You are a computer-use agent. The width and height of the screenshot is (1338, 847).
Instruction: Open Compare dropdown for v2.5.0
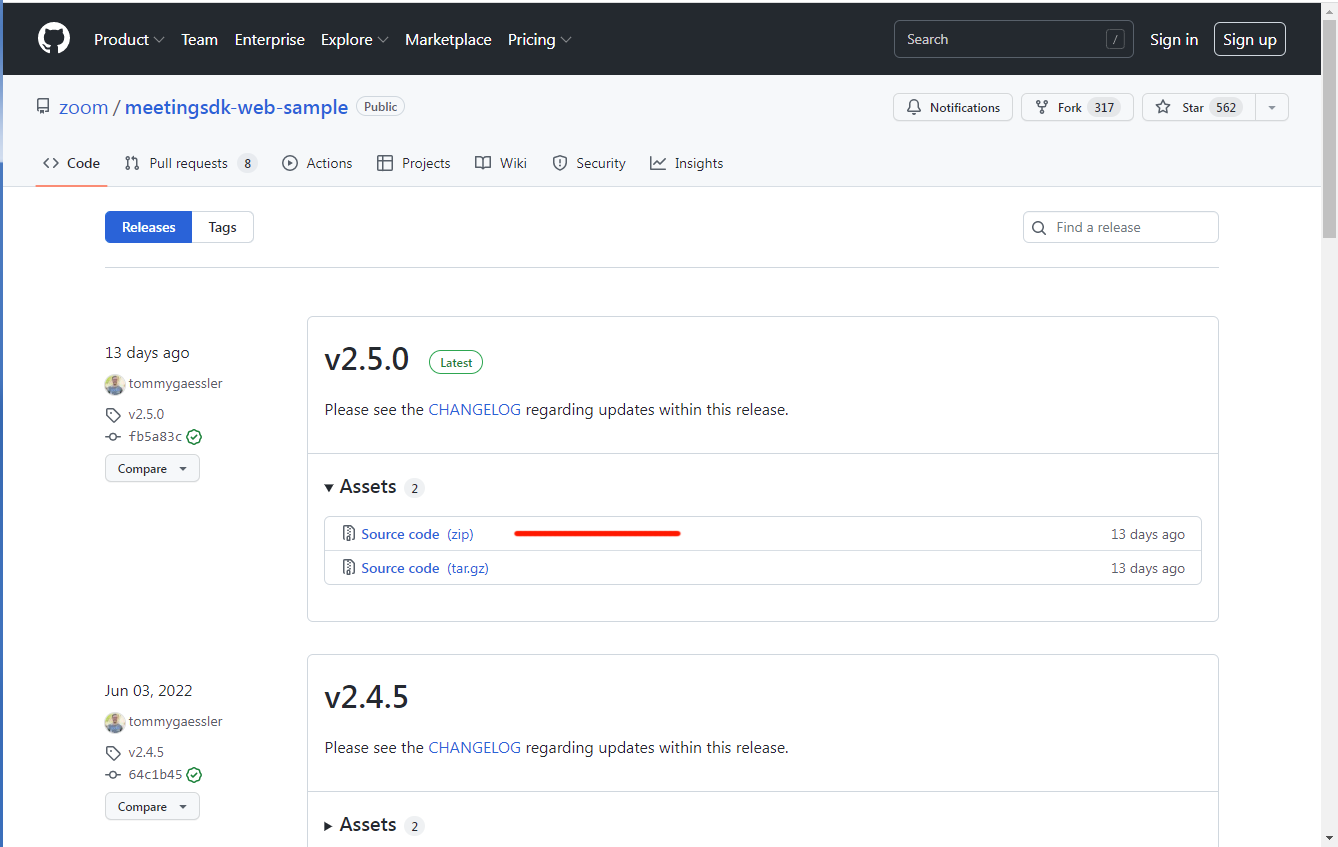[x=152, y=468]
